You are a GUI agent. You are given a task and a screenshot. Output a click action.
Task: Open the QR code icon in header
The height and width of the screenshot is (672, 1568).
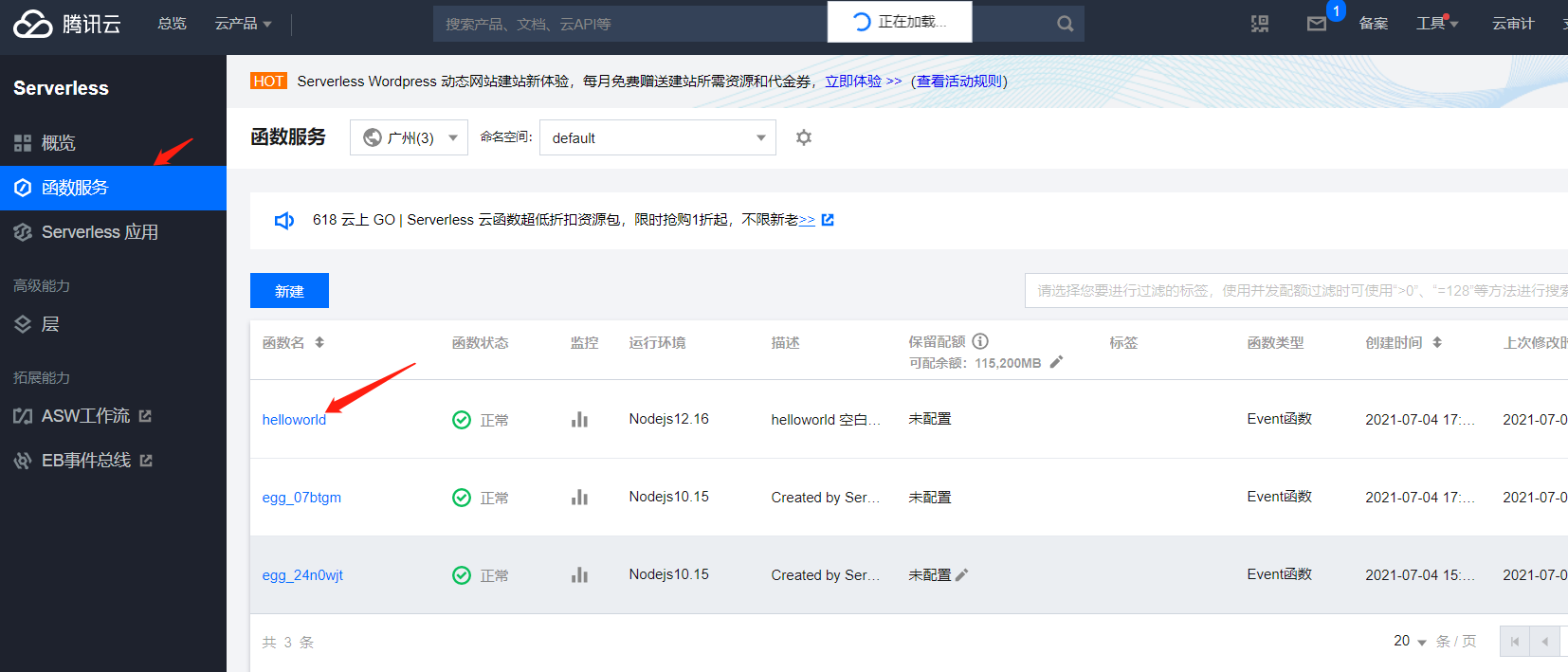click(1260, 24)
